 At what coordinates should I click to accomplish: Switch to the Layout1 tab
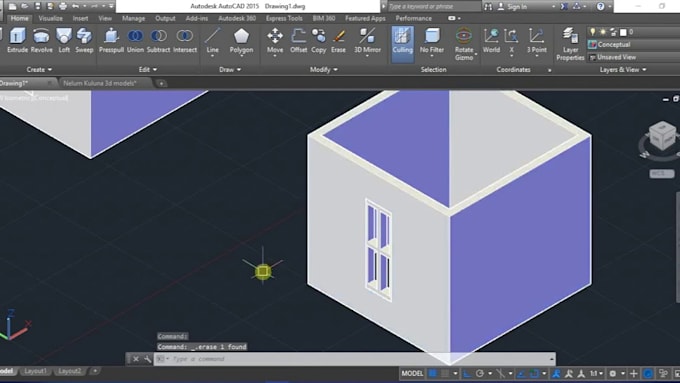[36, 371]
